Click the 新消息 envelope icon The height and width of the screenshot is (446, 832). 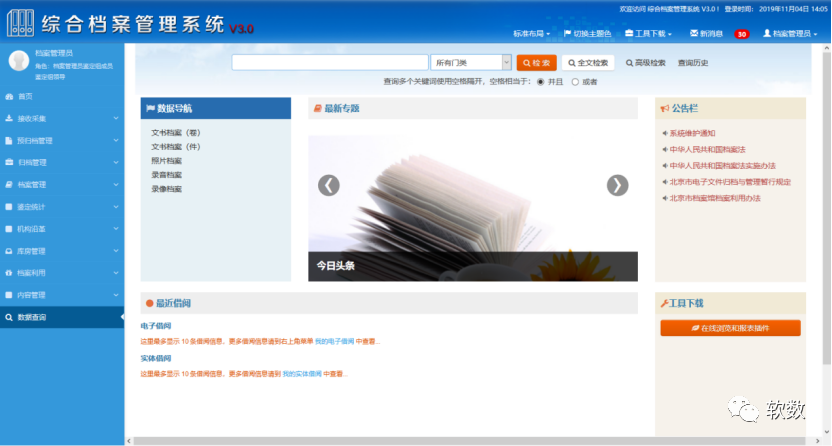[x=695, y=33]
